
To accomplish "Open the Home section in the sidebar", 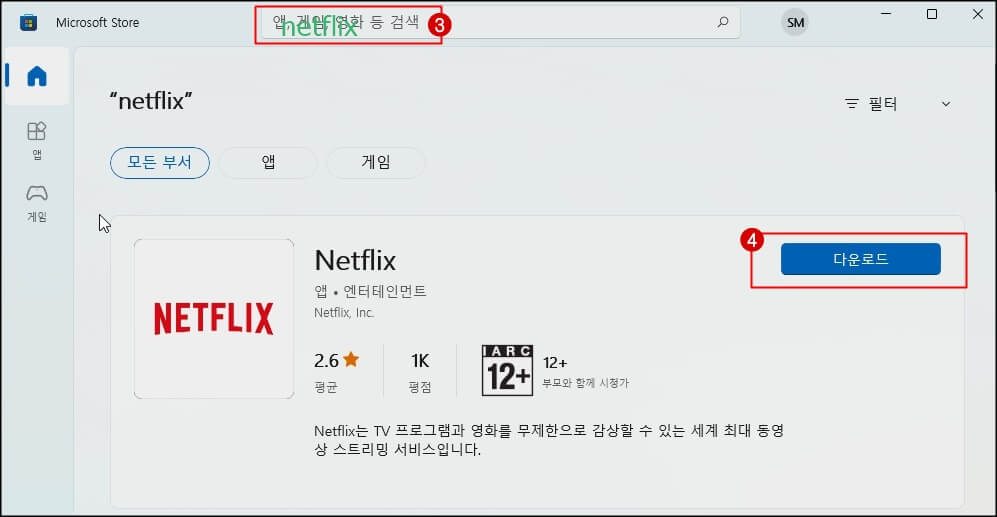I will (x=37, y=76).
